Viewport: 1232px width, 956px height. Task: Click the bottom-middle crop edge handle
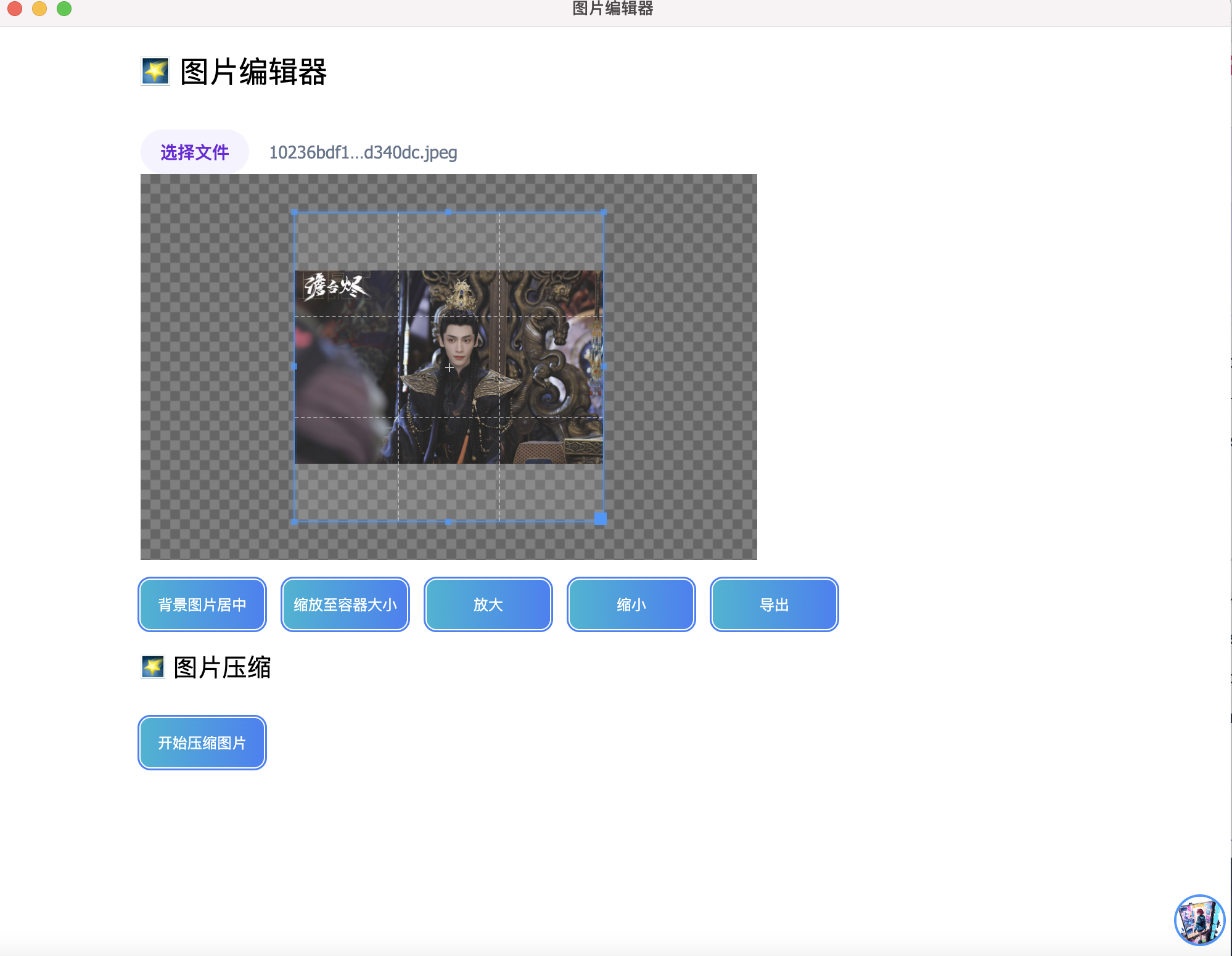point(448,522)
